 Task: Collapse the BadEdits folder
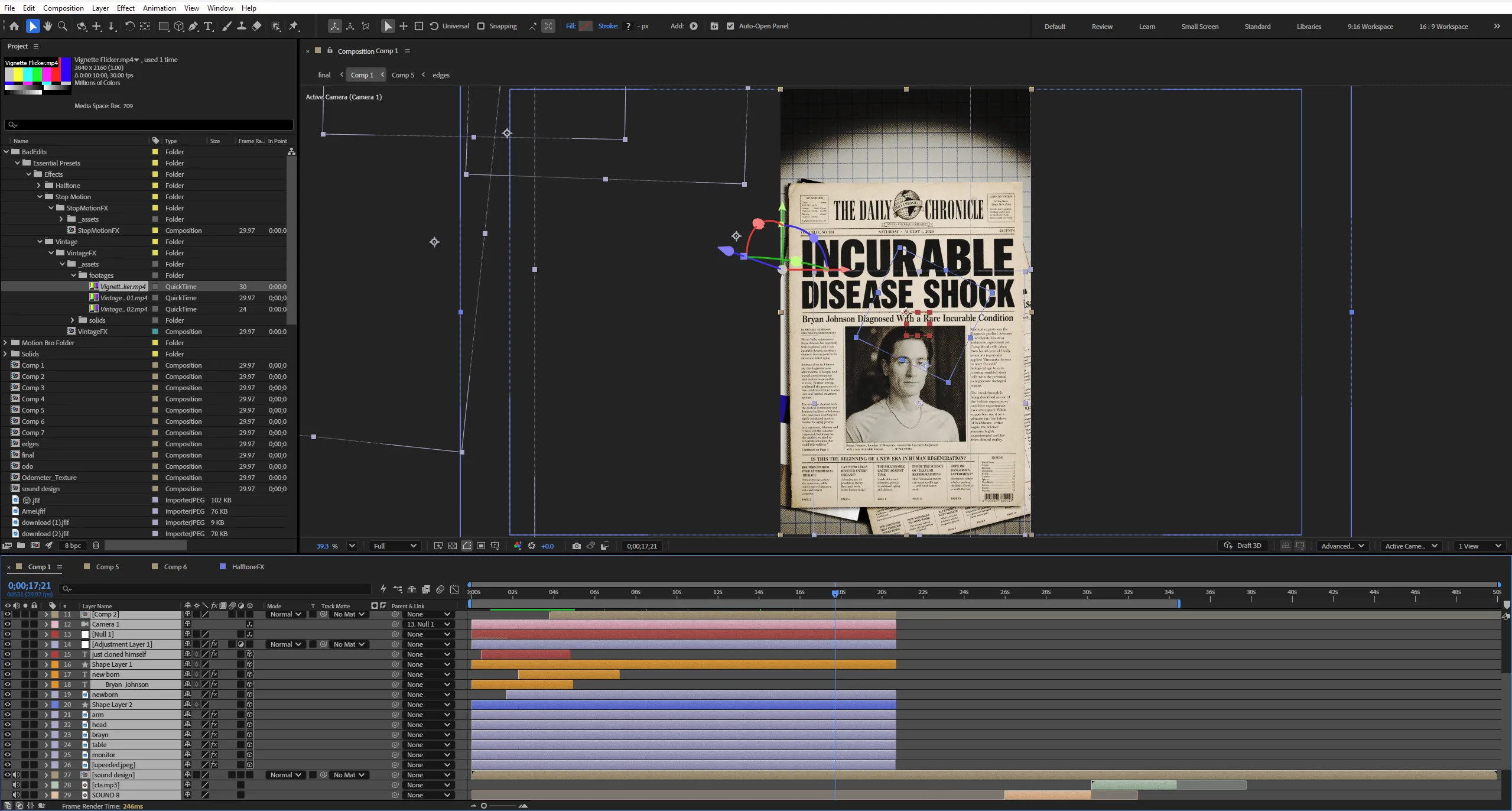(x=6, y=152)
